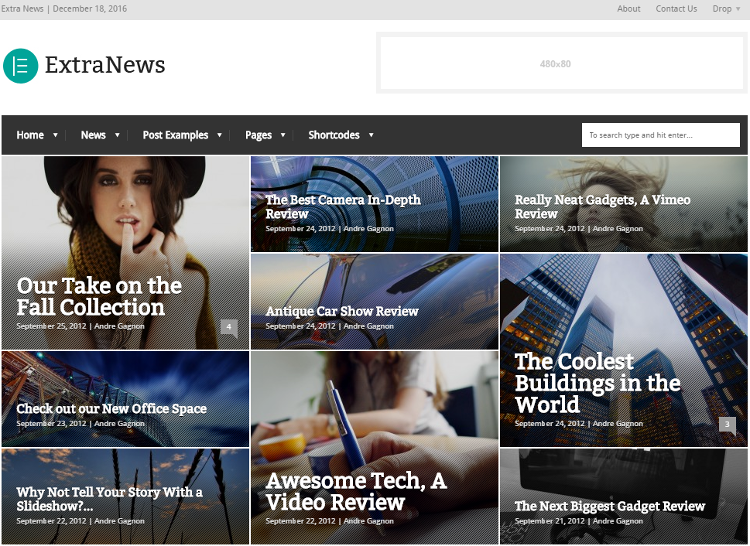Click Andre Gagnon under Antique Car Show
The width and height of the screenshot is (750, 546).
click(x=368, y=326)
